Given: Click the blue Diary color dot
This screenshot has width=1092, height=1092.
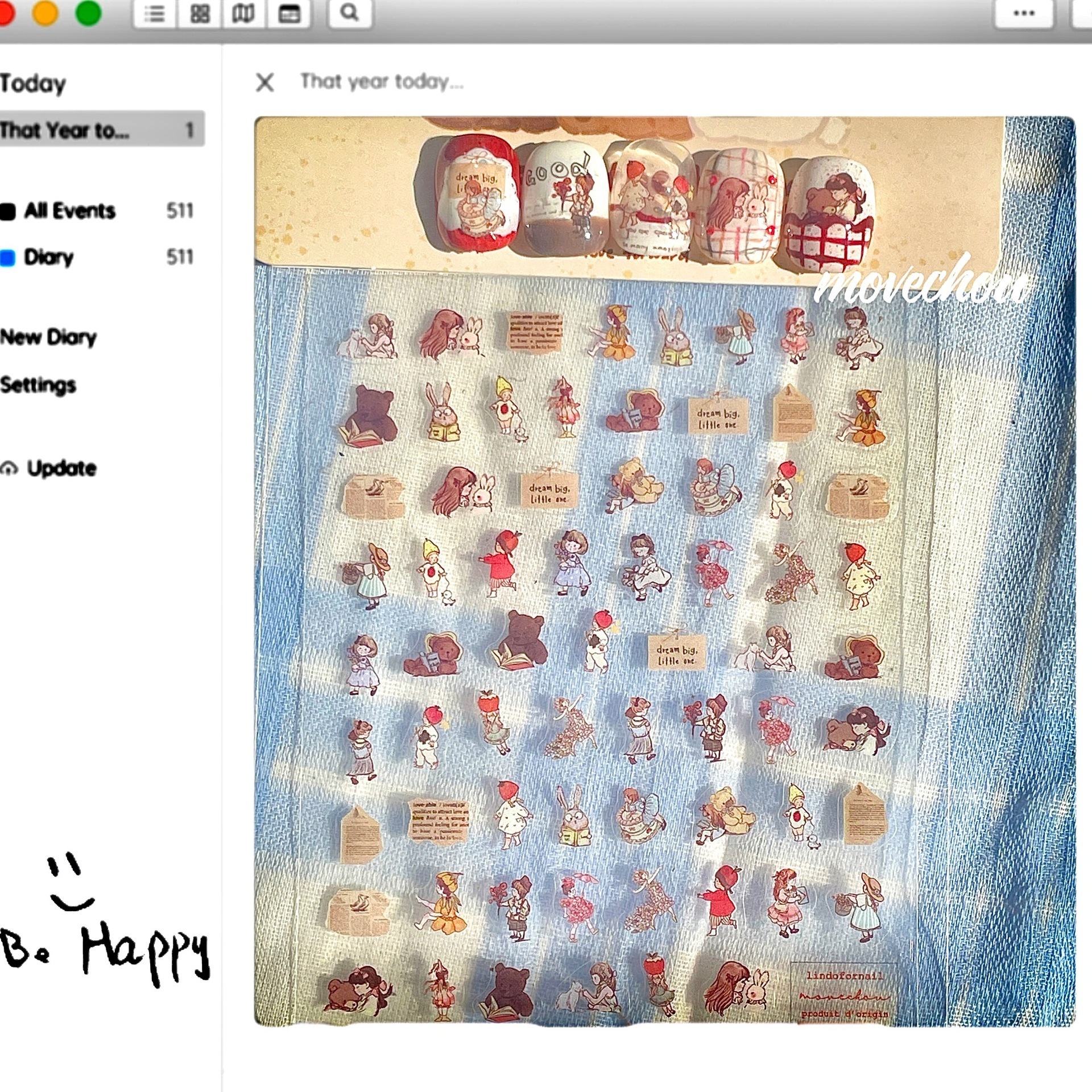Looking at the screenshot, I should pos(7,258).
